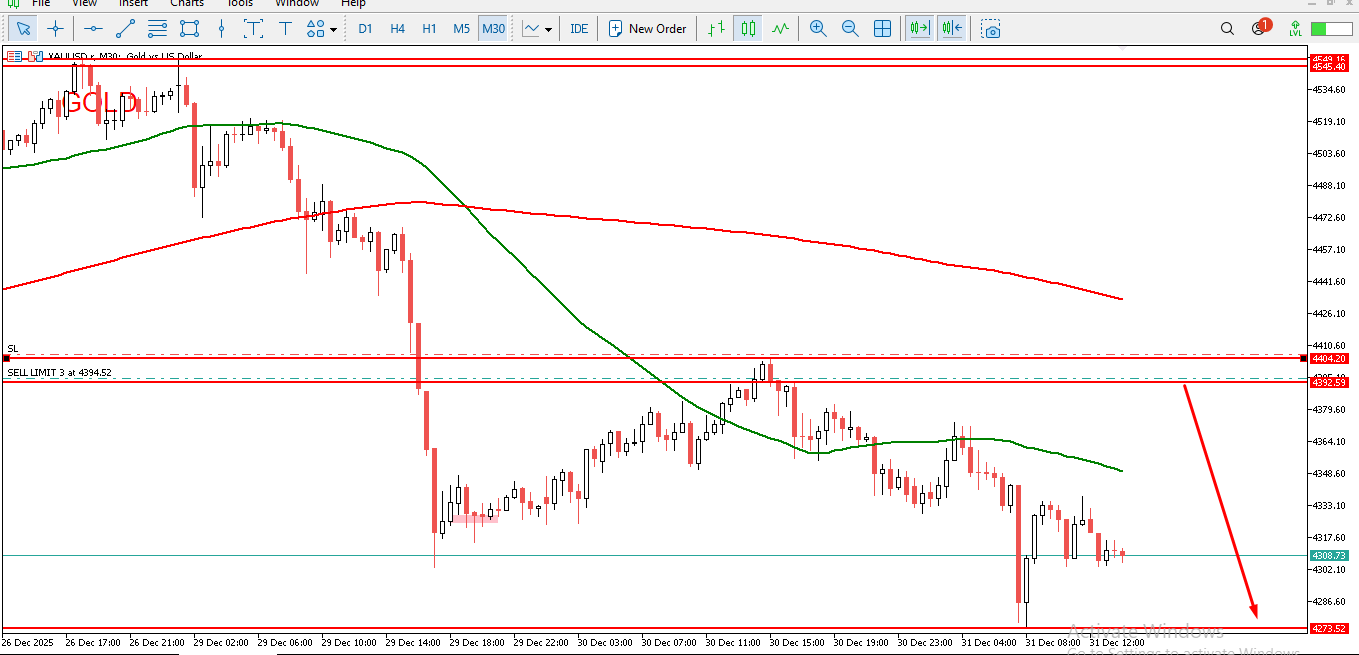Click the four-pane grid layout icon
Screen dimensions: 1359x655
882,29
